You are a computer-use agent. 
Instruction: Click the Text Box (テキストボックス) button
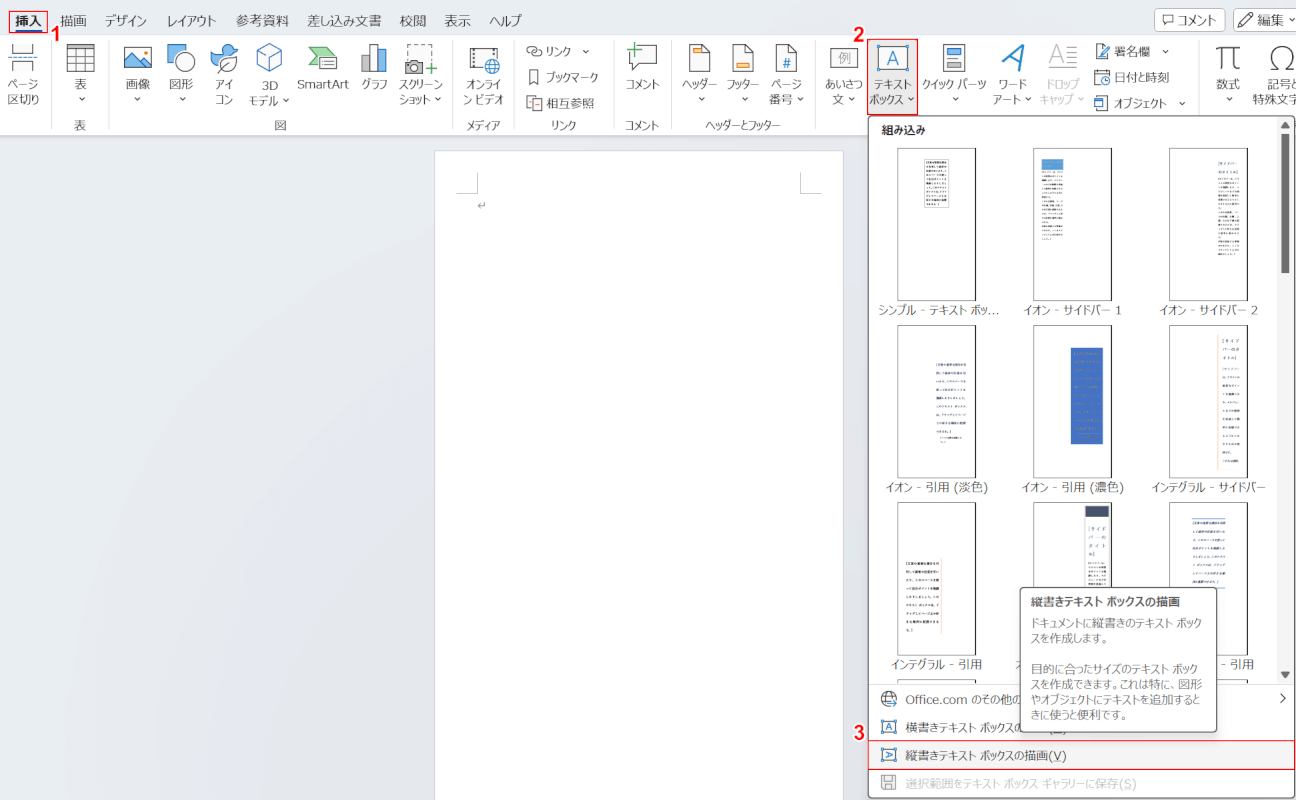coord(892,76)
